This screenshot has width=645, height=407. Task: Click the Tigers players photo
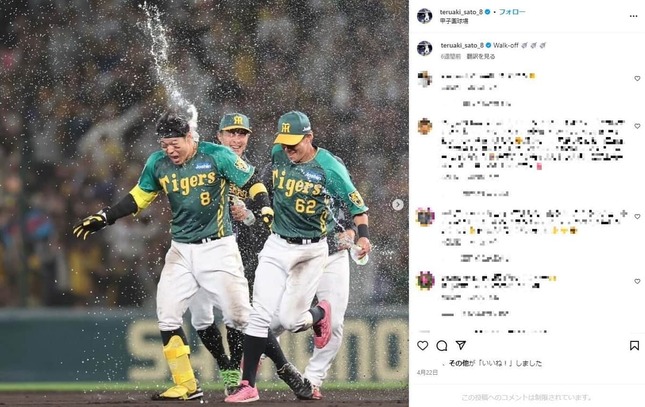(x=204, y=203)
